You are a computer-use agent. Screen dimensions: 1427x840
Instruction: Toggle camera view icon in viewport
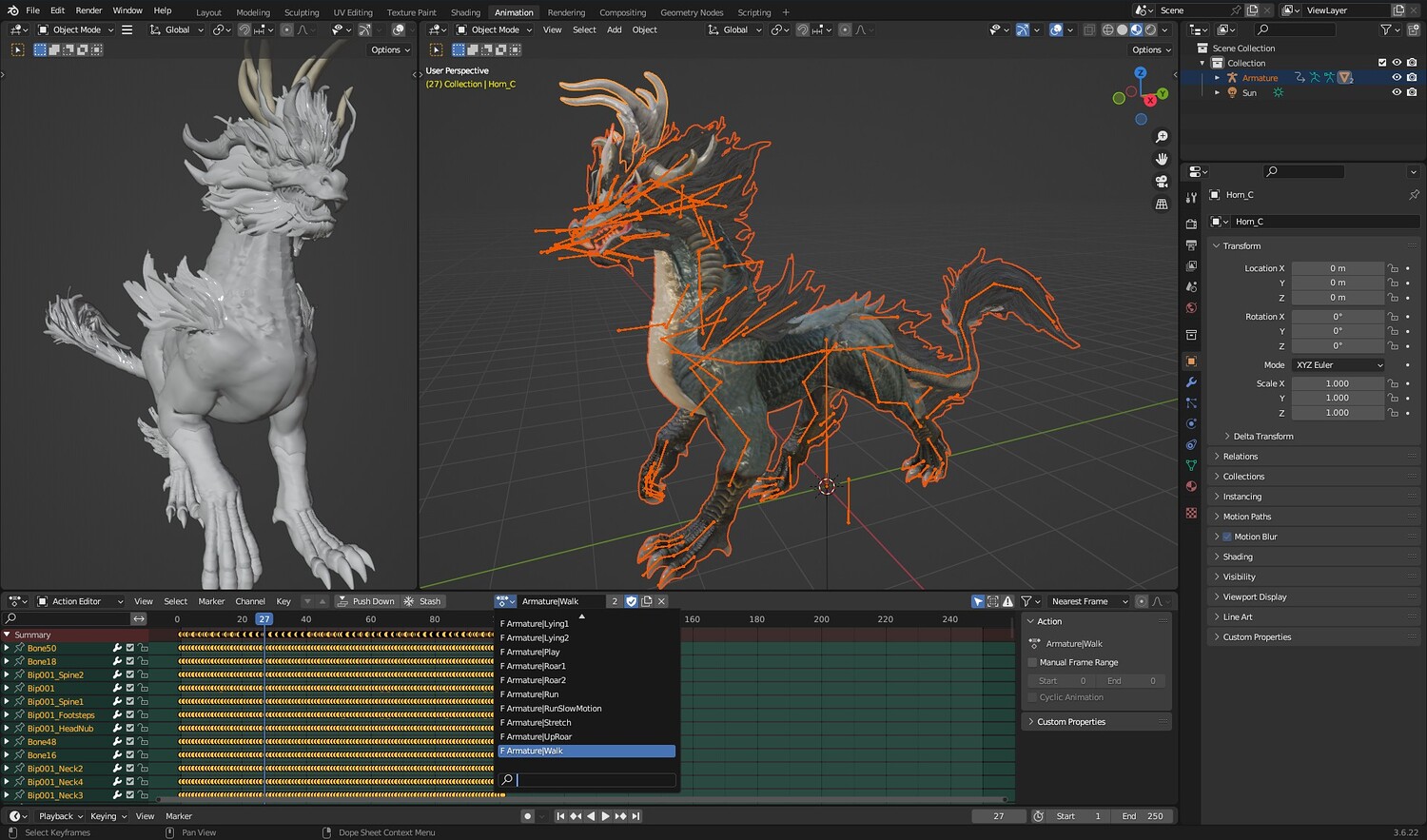pos(1162,181)
